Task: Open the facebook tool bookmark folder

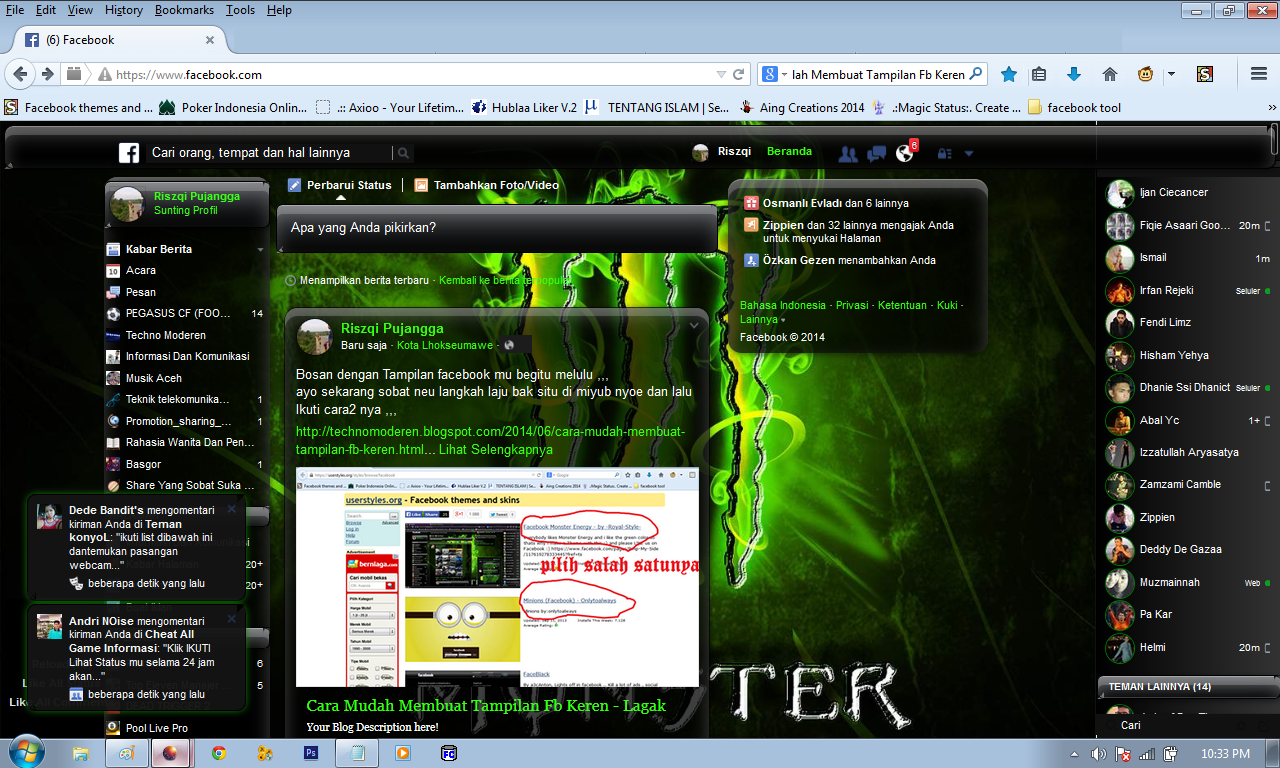Action: coord(1075,108)
